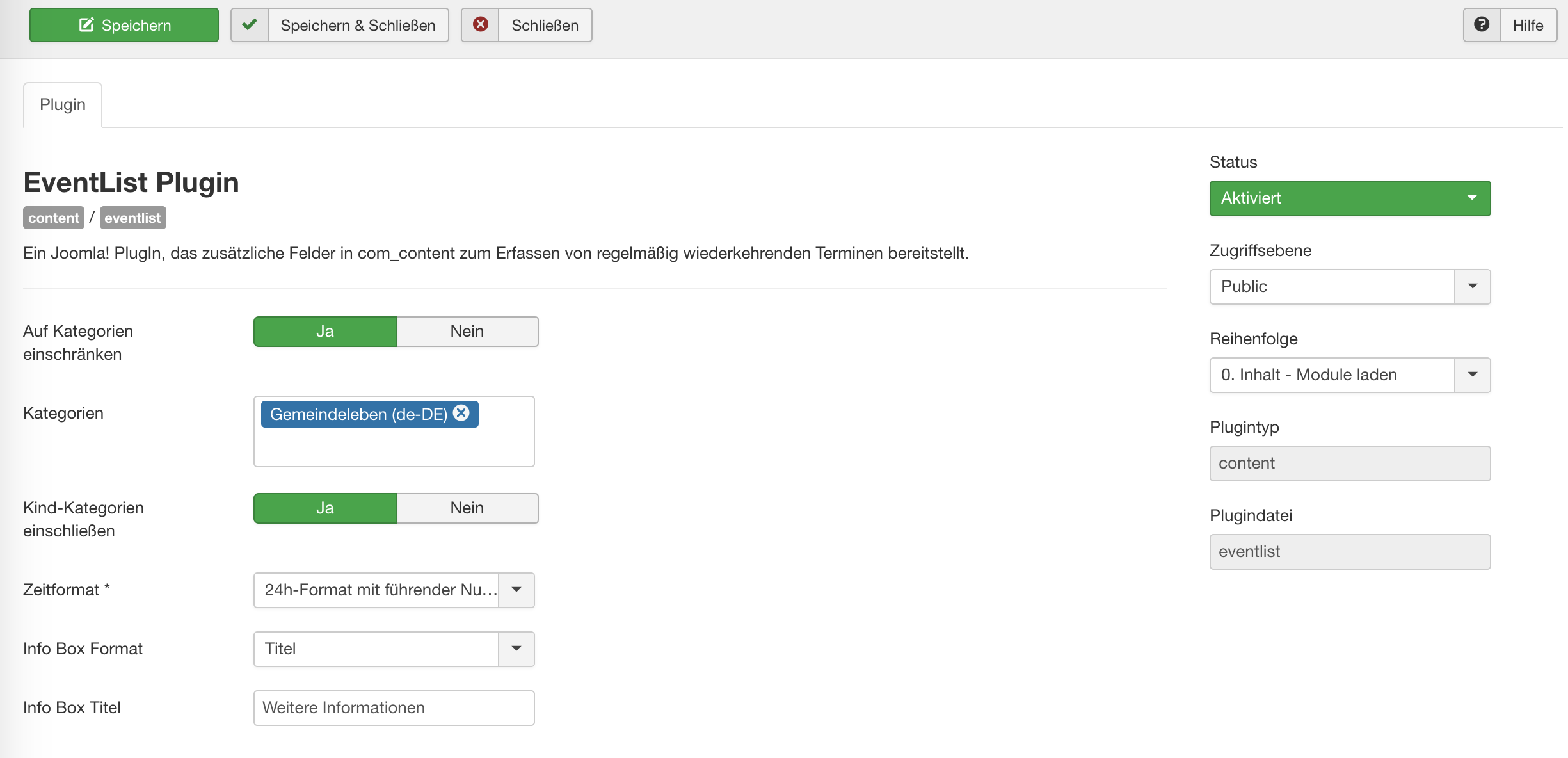Image resolution: width=1568 pixels, height=758 pixels.
Task: Click the green checkmark save-and-close icon
Action: click(x=250, y=25)
